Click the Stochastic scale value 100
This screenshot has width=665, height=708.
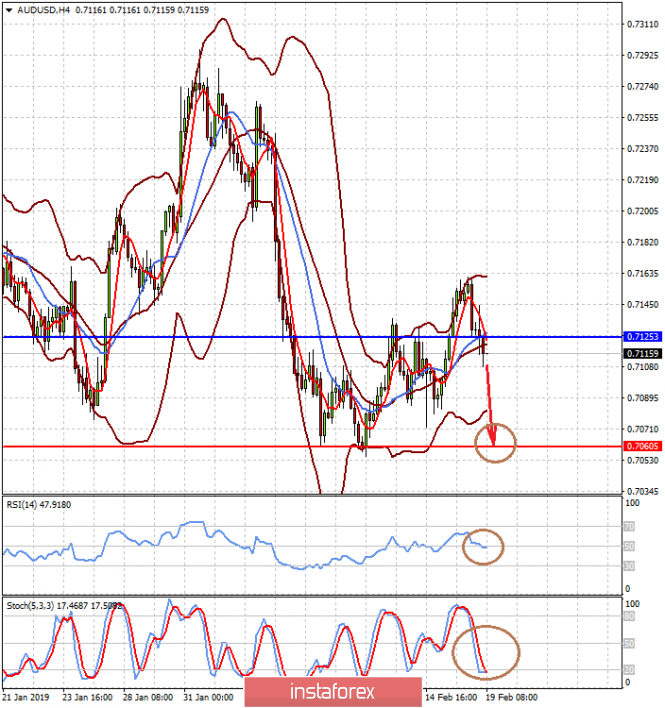tap(631, 605)
